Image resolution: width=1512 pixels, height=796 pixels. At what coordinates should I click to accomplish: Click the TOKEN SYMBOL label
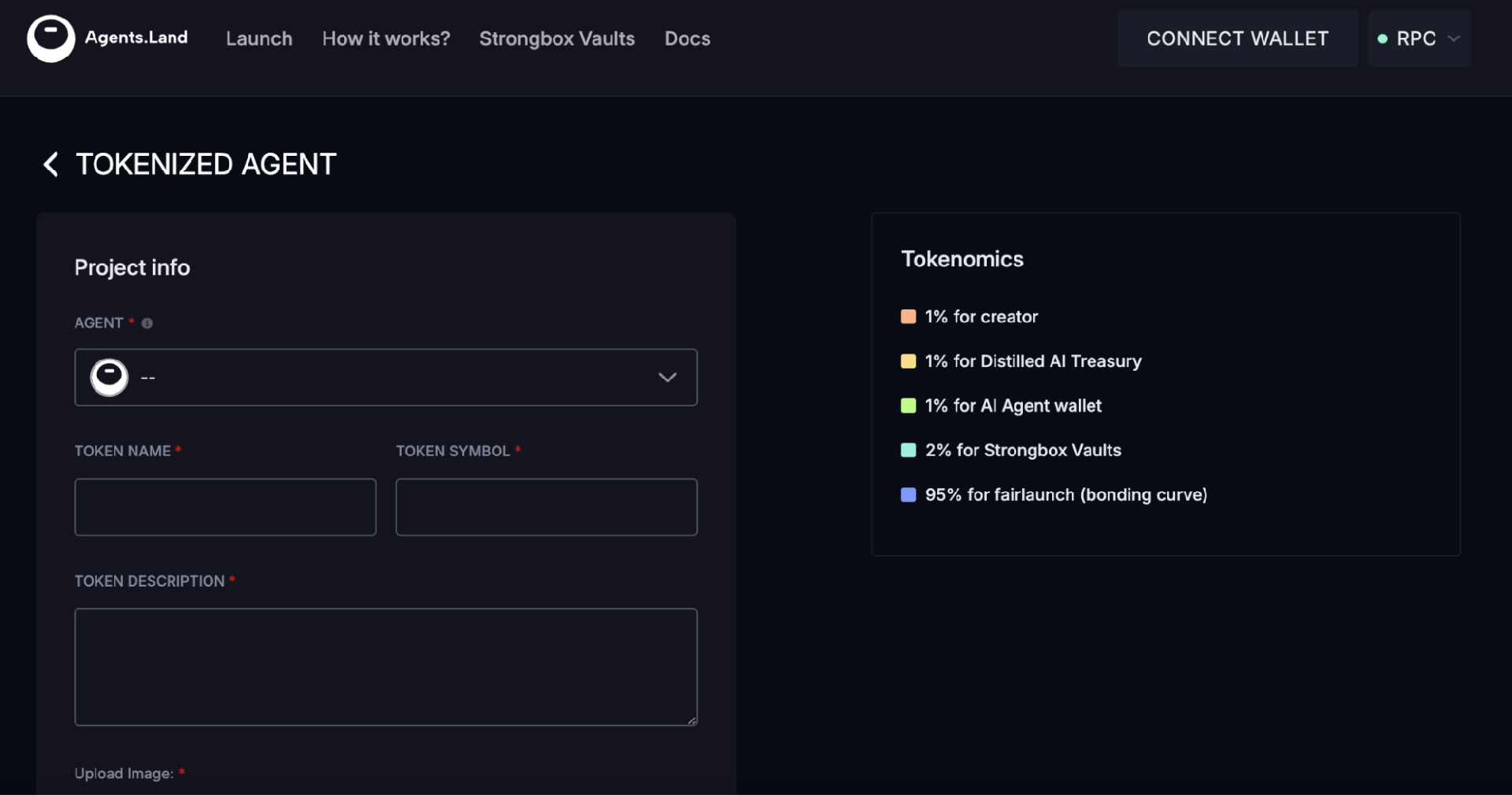(x=453, y=451)
